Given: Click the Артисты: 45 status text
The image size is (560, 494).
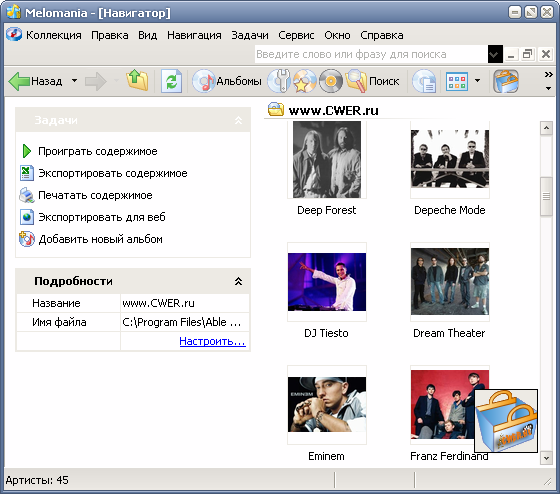Looking at the screenshot, I should [37, 480].
